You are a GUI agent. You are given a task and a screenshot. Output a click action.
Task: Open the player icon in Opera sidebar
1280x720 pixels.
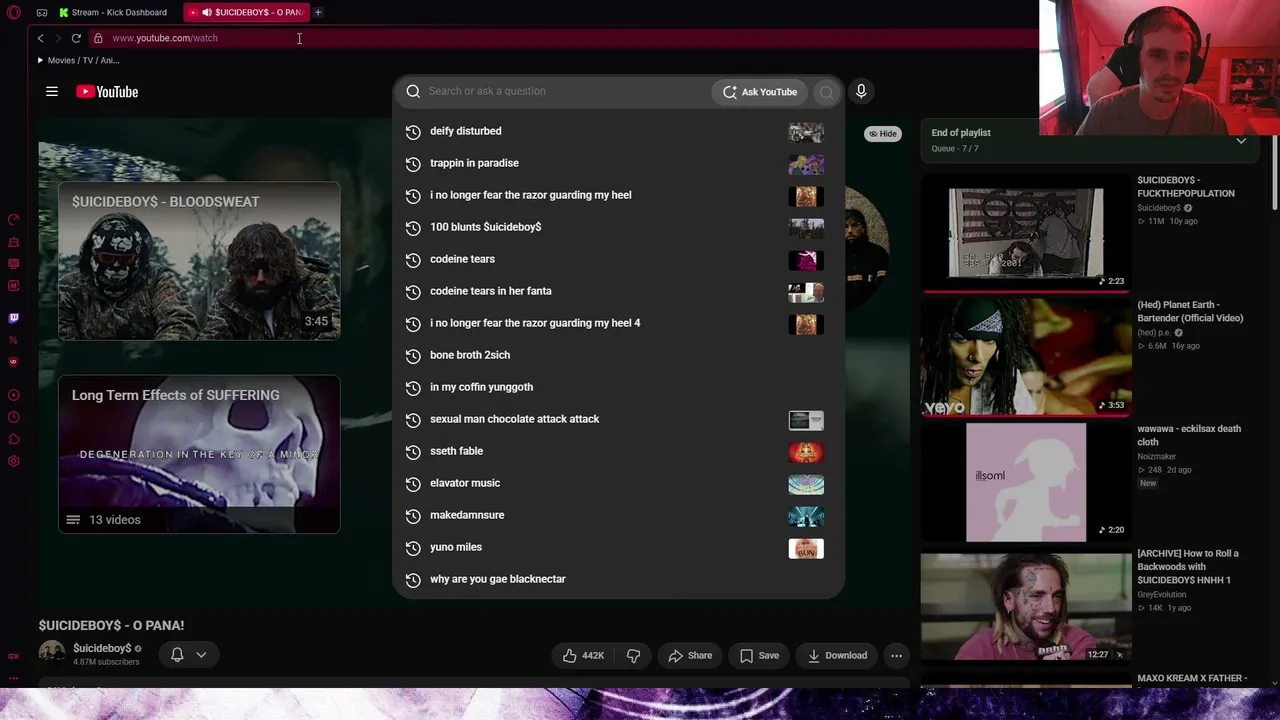[x=13, y=395]
